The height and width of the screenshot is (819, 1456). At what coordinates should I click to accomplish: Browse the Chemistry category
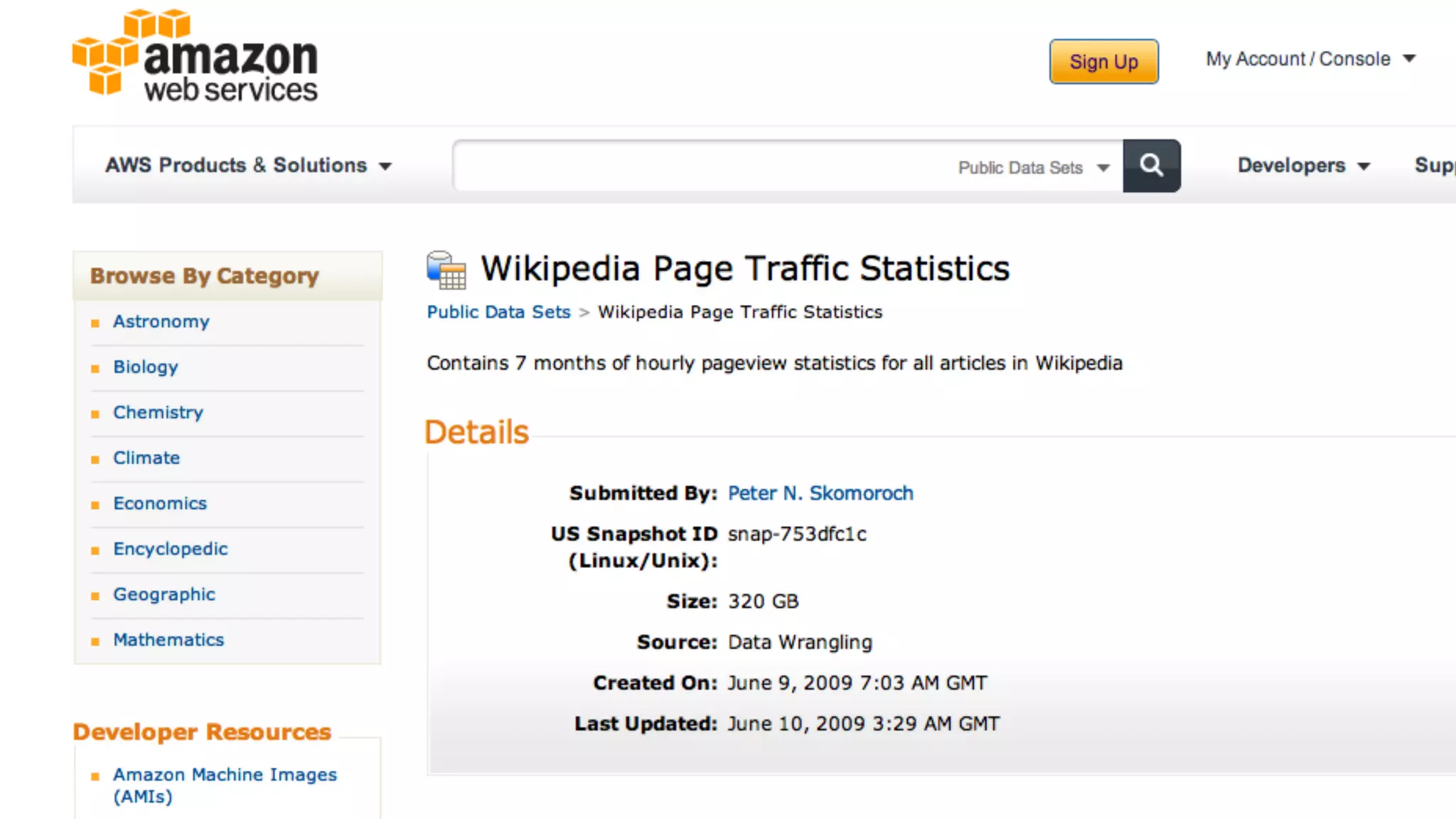[x=158, y=412]
